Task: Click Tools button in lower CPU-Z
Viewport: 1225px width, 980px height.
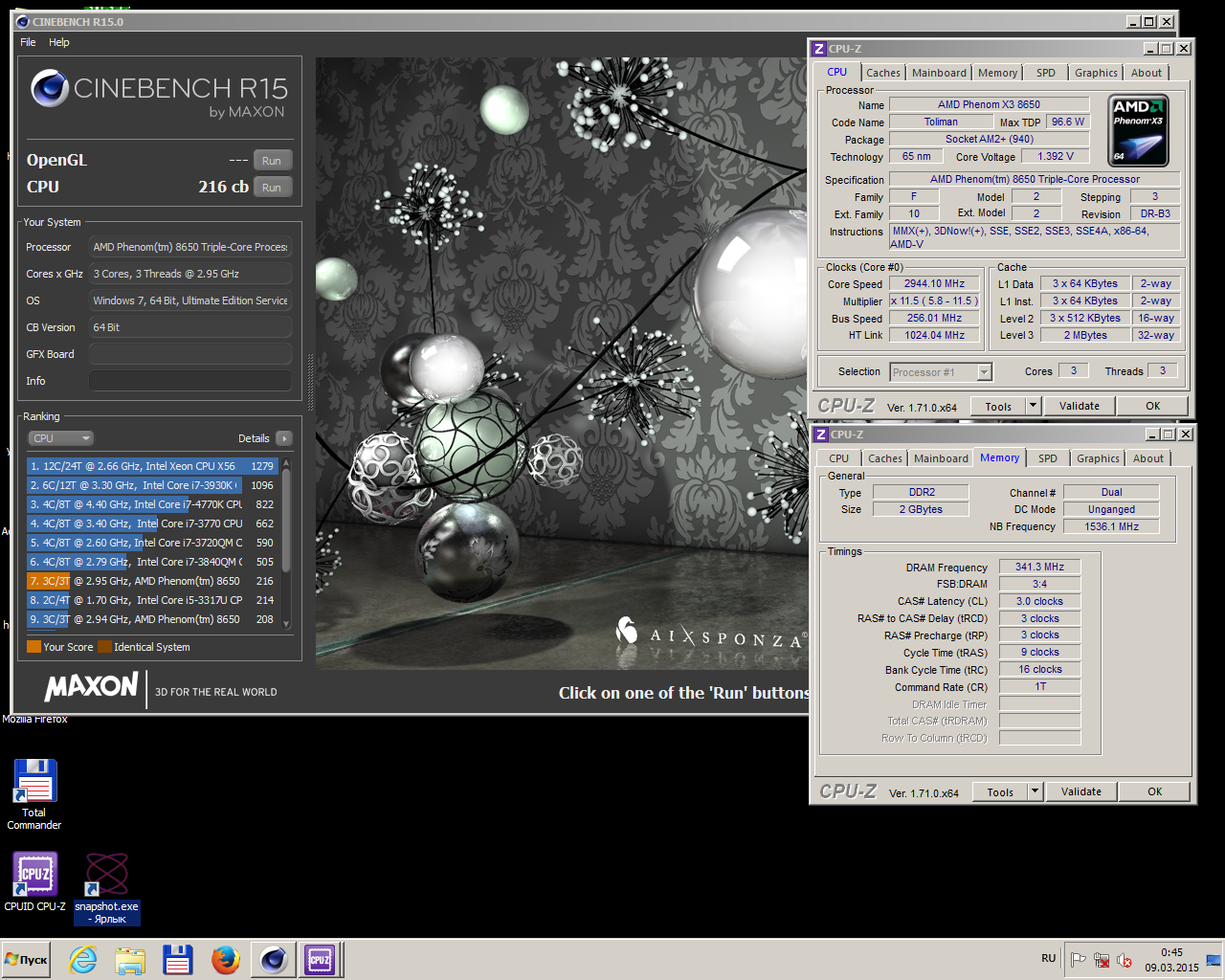Action: [1000, 792]
